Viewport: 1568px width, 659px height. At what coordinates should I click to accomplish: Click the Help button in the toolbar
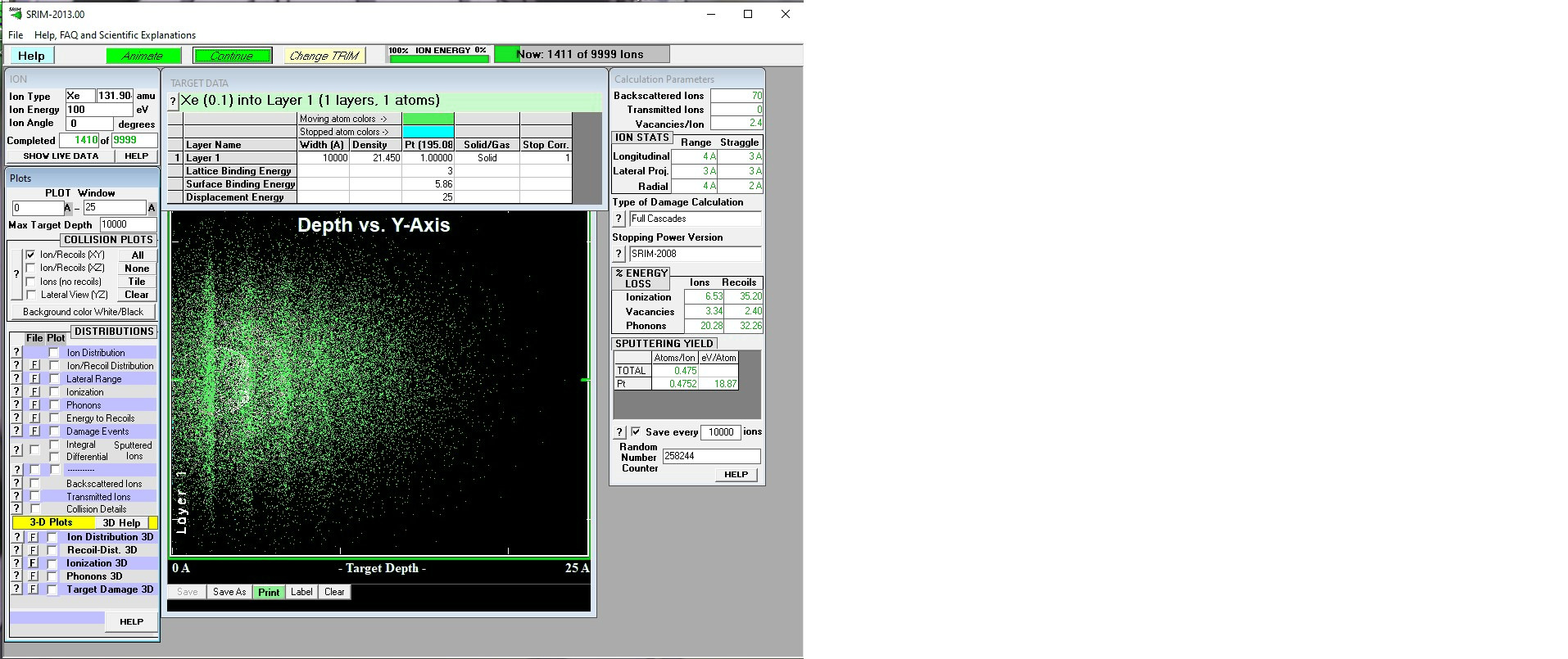31,56
